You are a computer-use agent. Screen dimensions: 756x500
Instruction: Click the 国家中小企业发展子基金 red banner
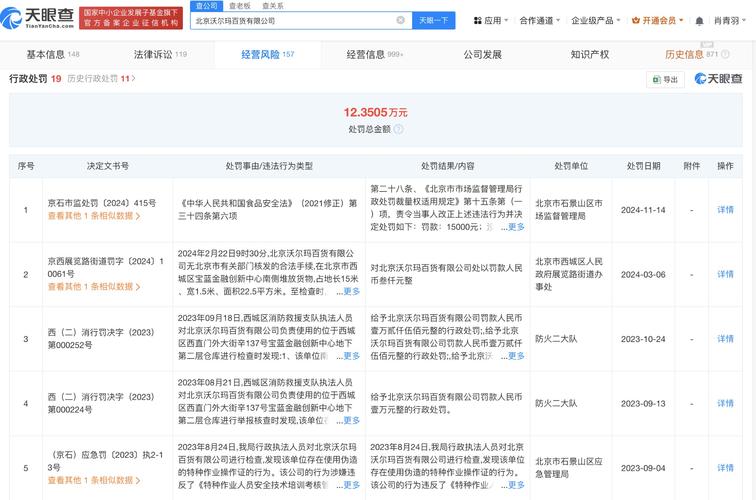pyautogui.click(x=131, y=18)
